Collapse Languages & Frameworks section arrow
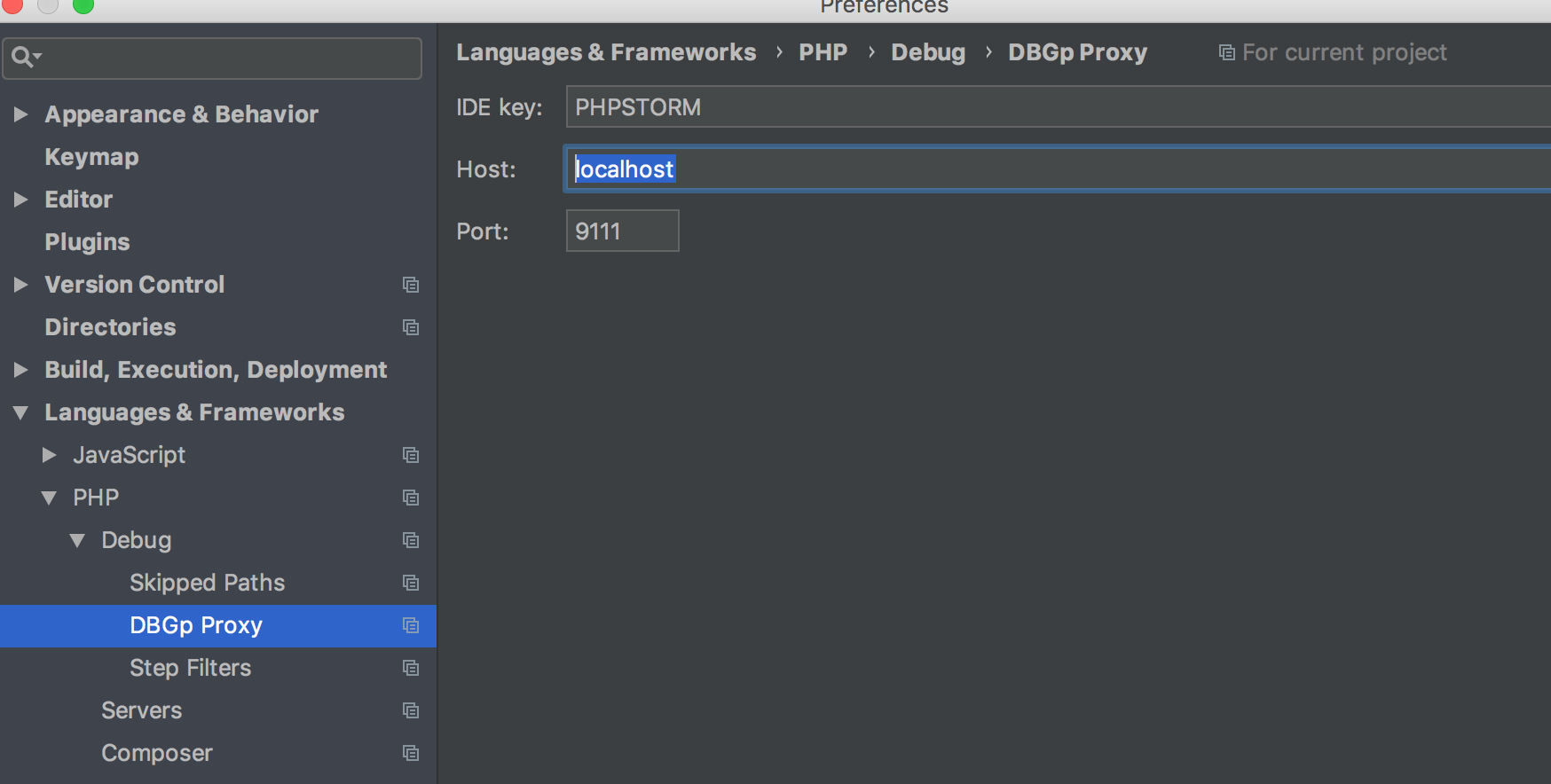Screen dimensions: 1551x784 click(x=20, y=412)
